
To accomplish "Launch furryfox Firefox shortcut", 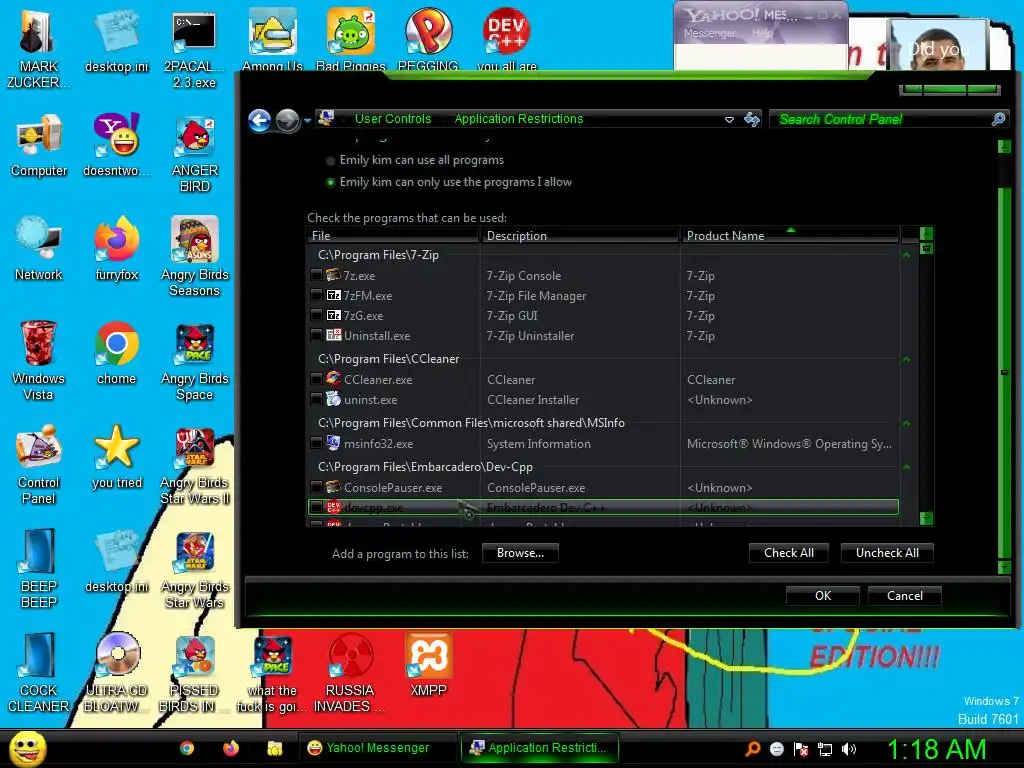I will pyautogui.click(x=116, y=249).
